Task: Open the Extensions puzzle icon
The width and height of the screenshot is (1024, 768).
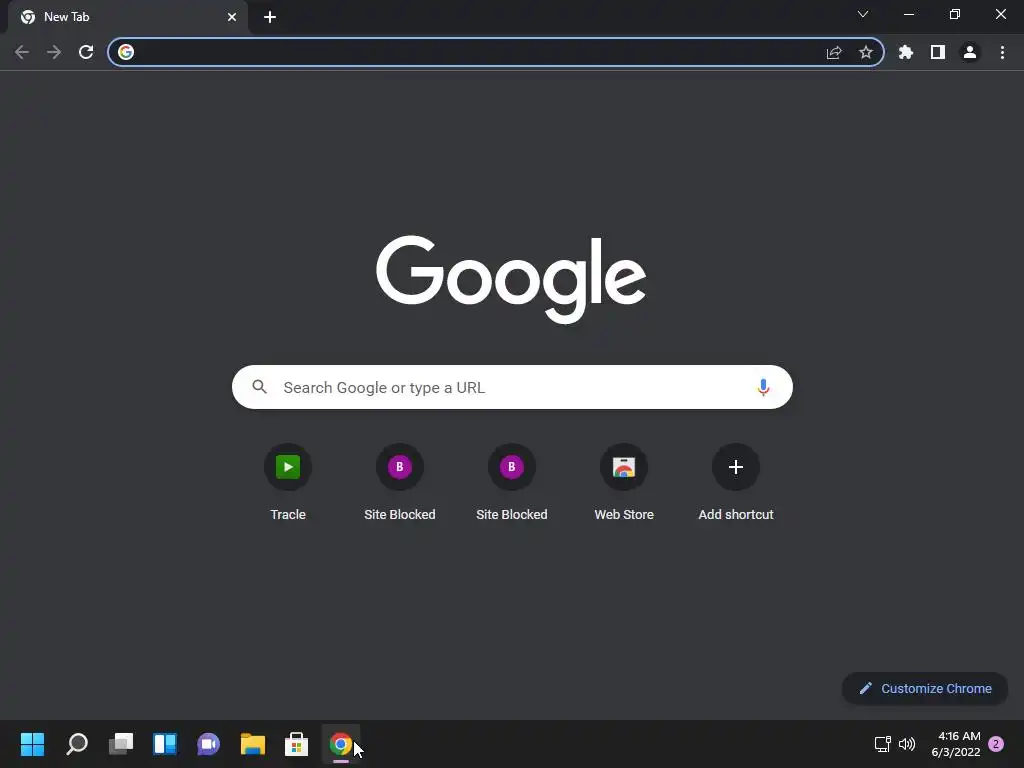Action: click(x=906, y=52)
